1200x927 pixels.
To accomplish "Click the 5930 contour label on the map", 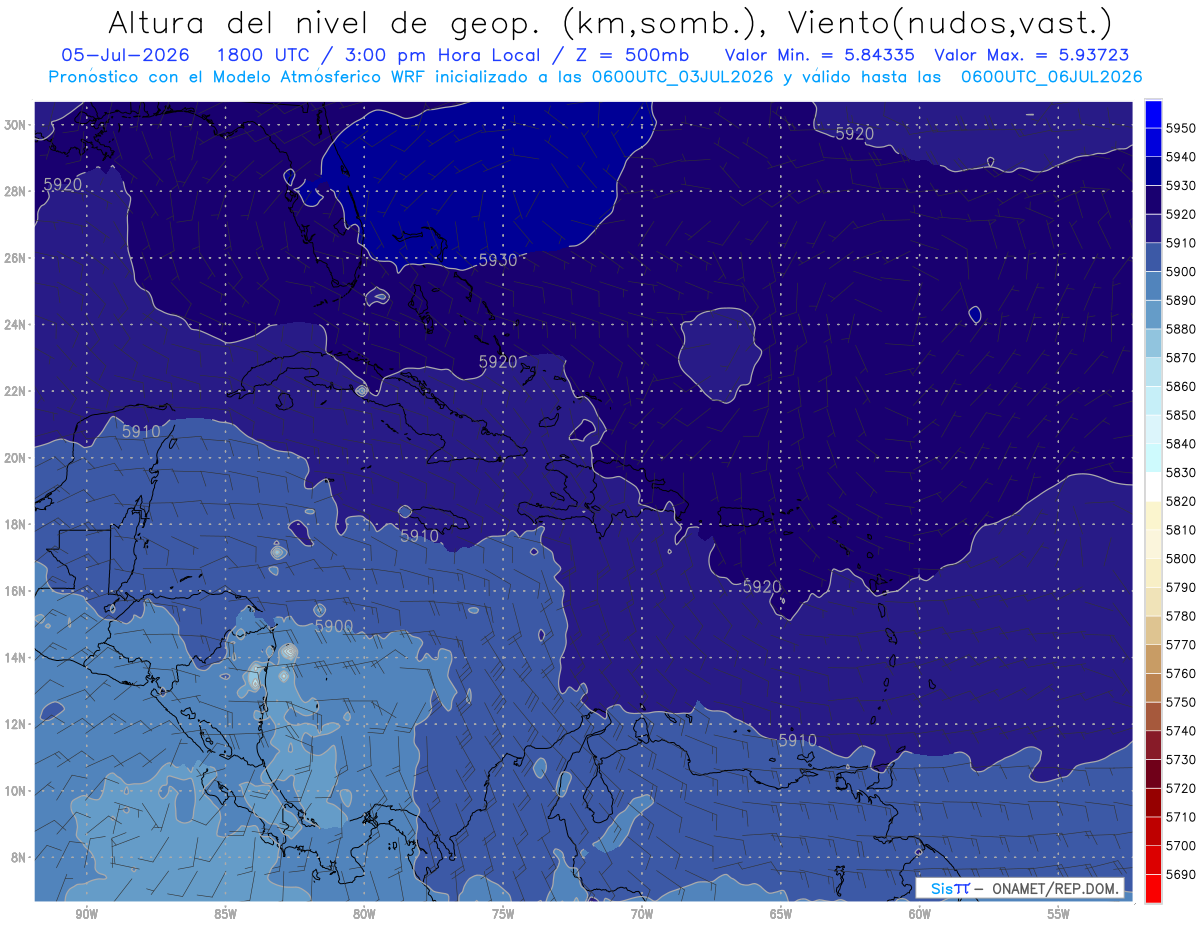I will point(498,260).
